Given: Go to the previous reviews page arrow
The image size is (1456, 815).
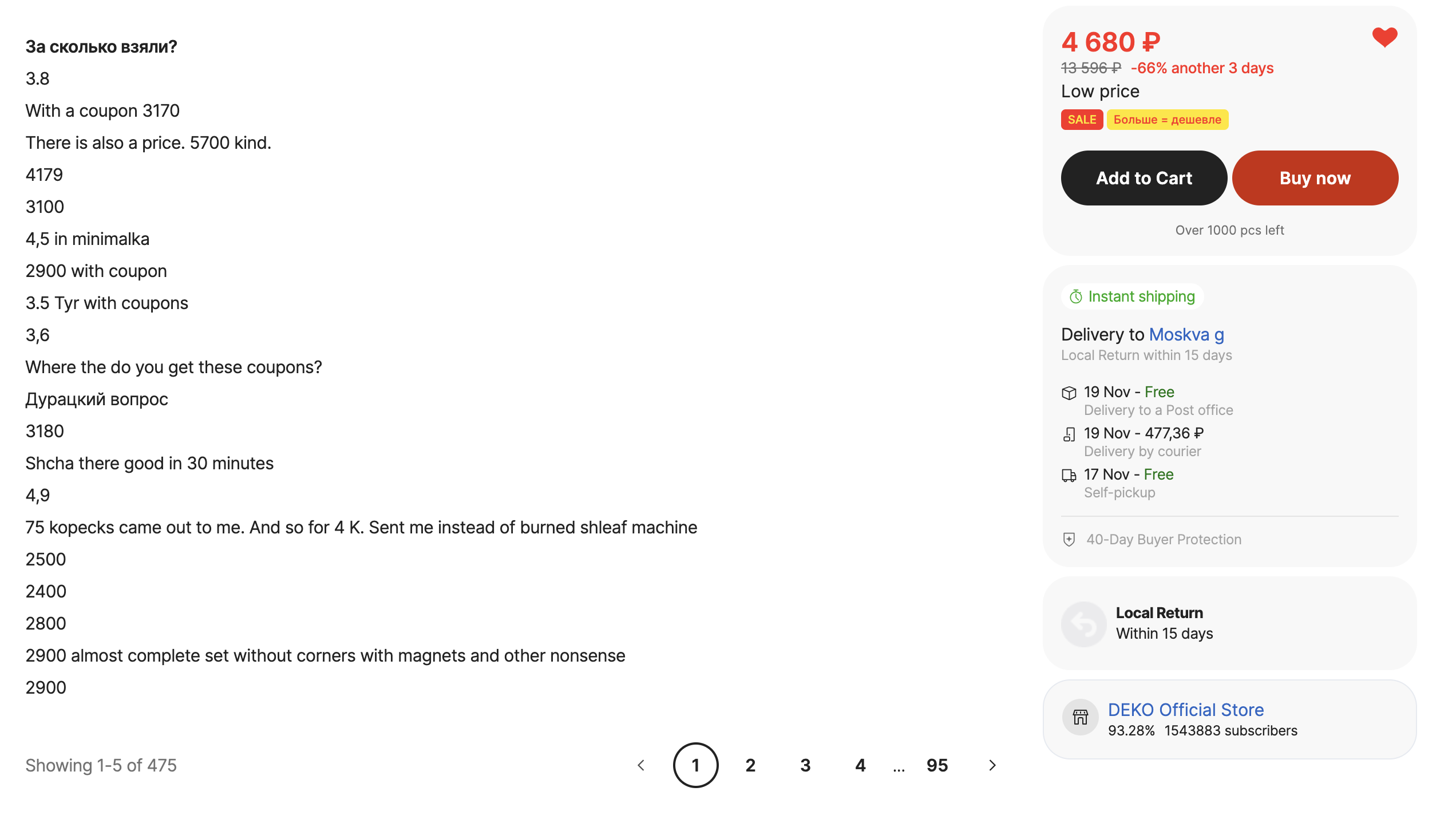Looking at the screenshot, I should click(x=641, y=765).
